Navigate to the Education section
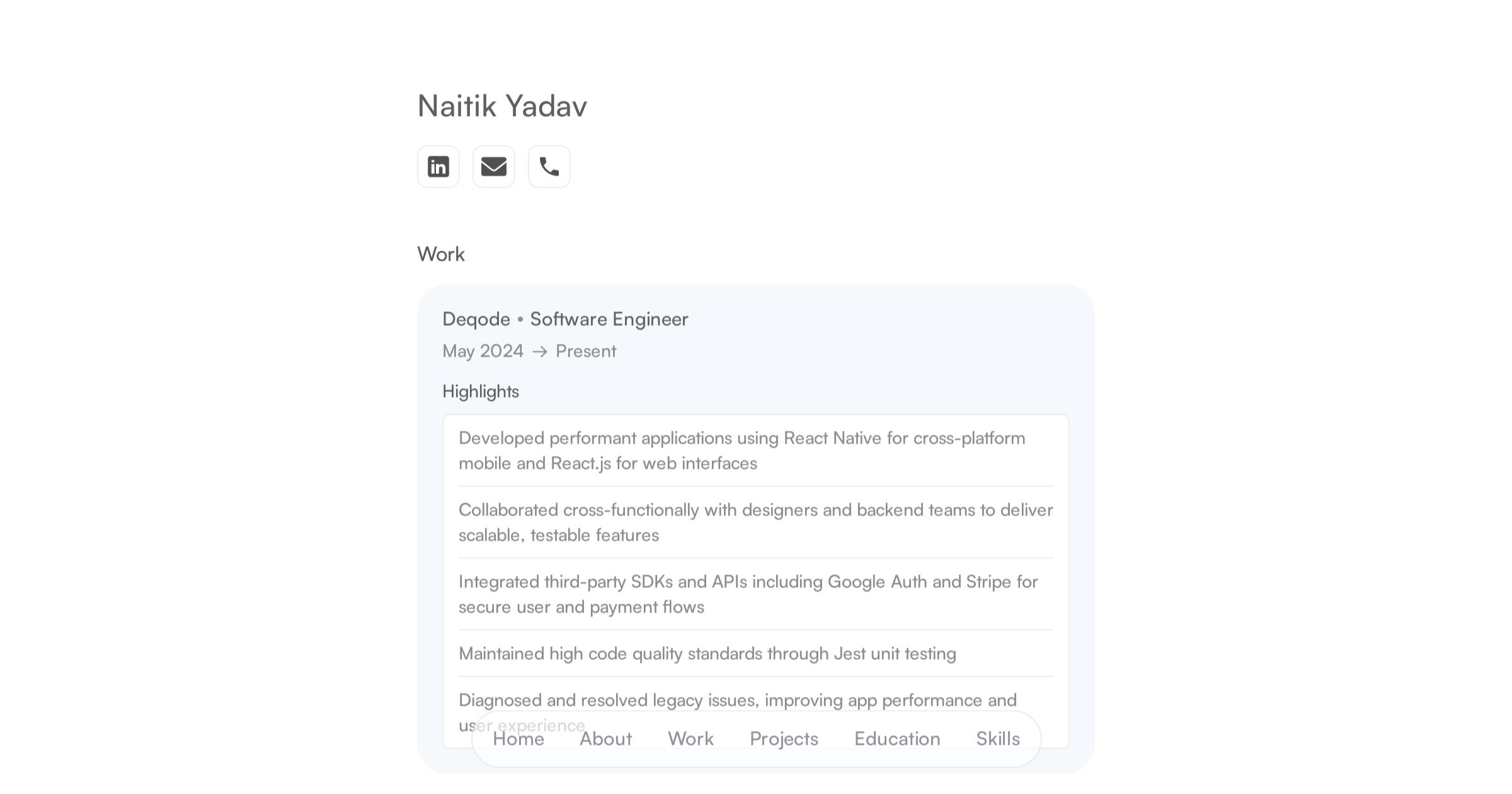This screenshot has height=794, width=1512. click(x=897, y=739)
